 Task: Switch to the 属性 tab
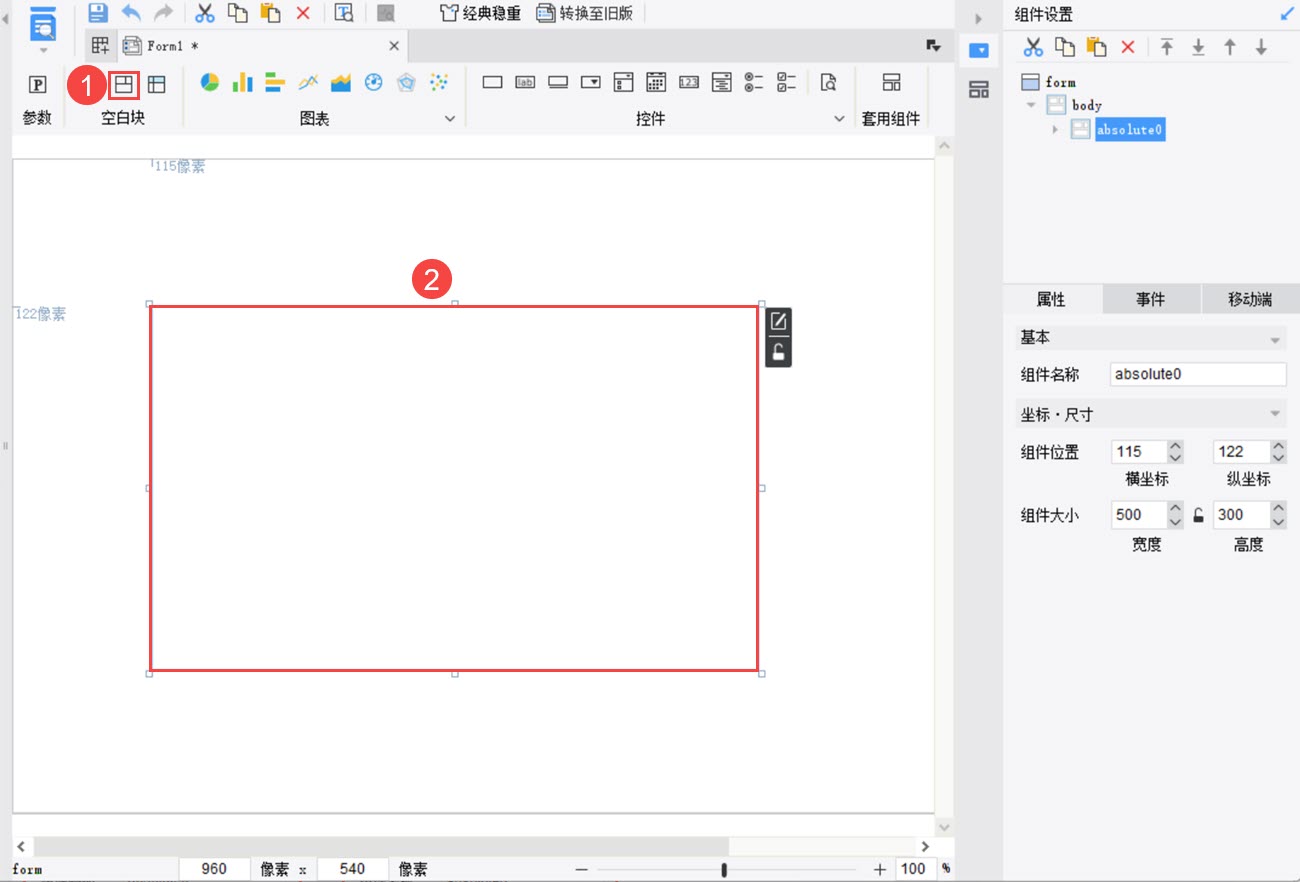pos(1052,299)
